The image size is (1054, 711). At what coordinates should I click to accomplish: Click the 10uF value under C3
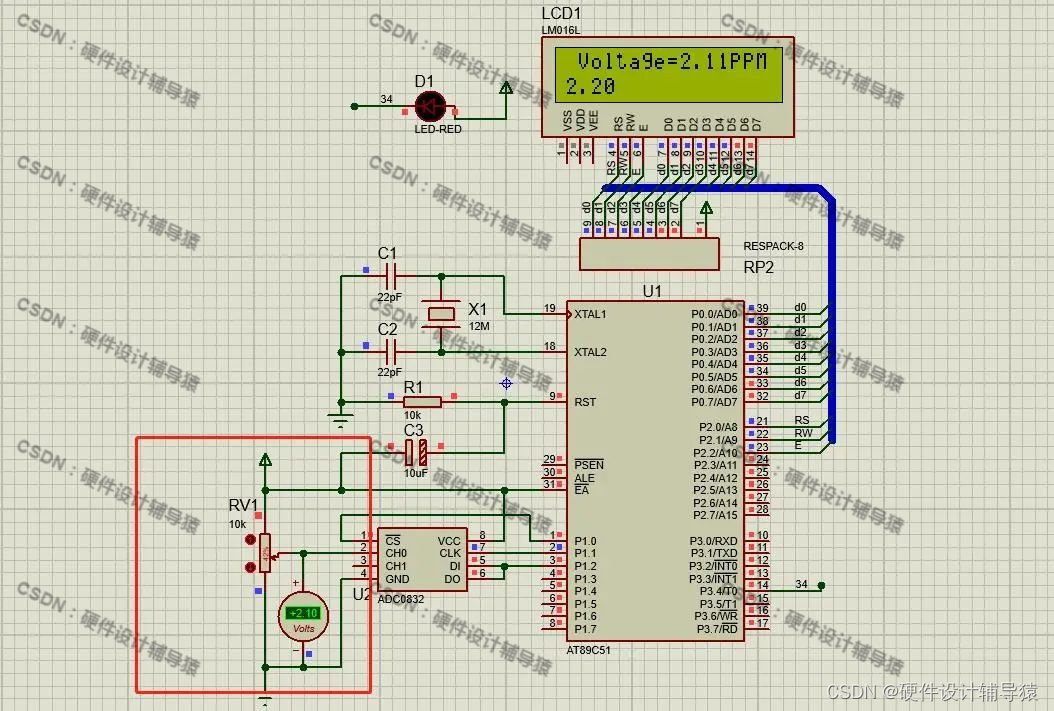click(415, 473)
